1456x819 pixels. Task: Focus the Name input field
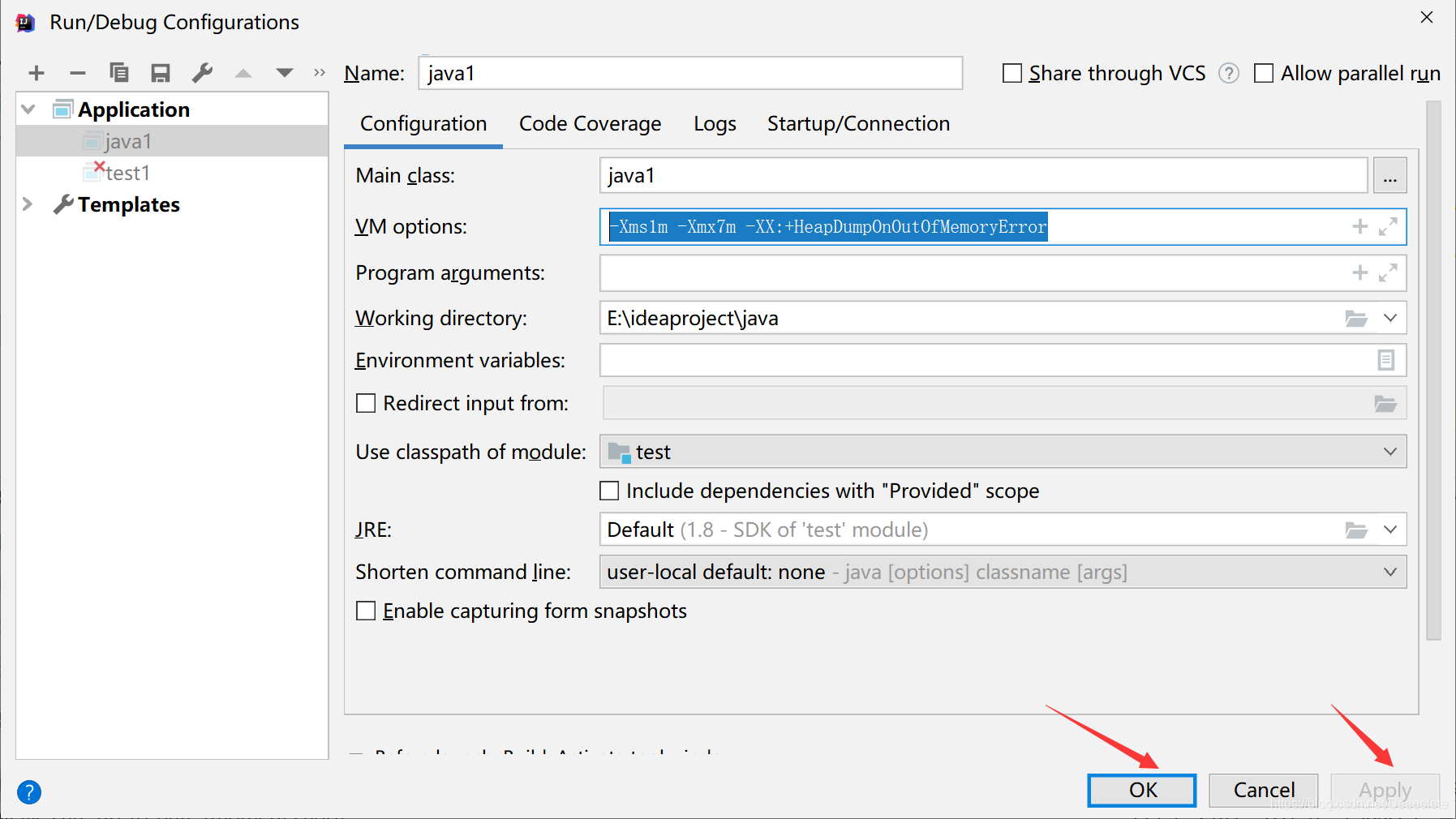pos(690,74)
